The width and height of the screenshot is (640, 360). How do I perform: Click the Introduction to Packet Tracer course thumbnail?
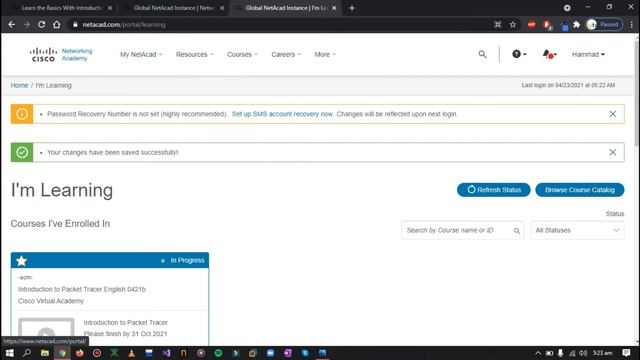pos(46,331)
